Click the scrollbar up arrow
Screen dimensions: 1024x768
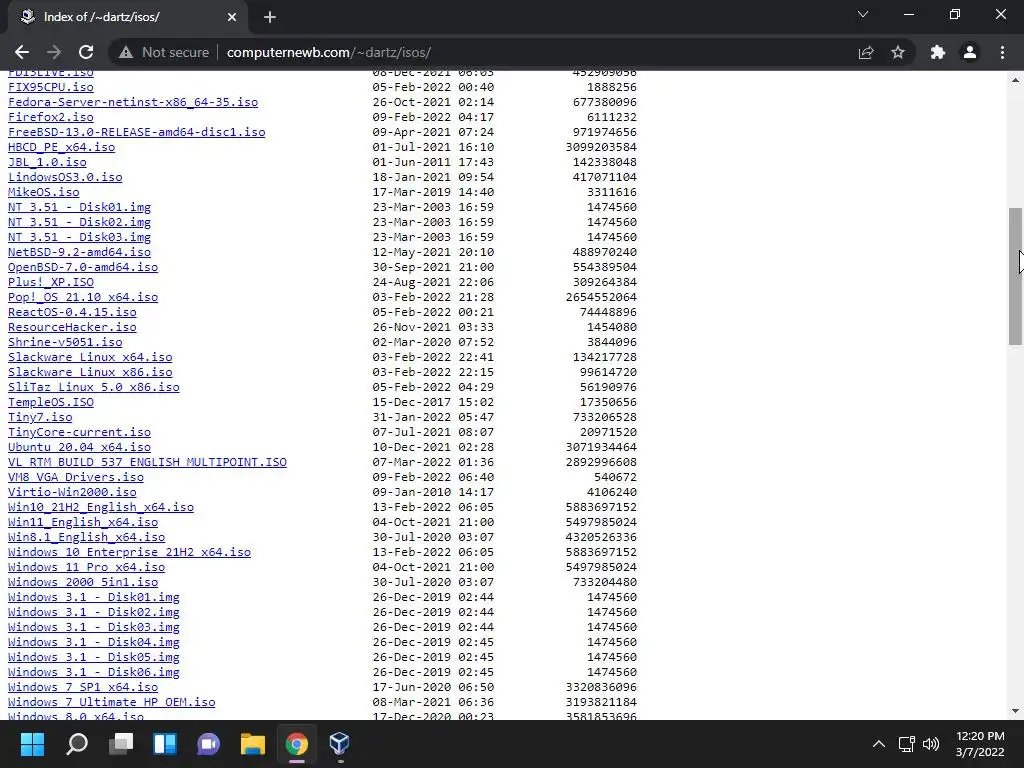click(1015, 80)
